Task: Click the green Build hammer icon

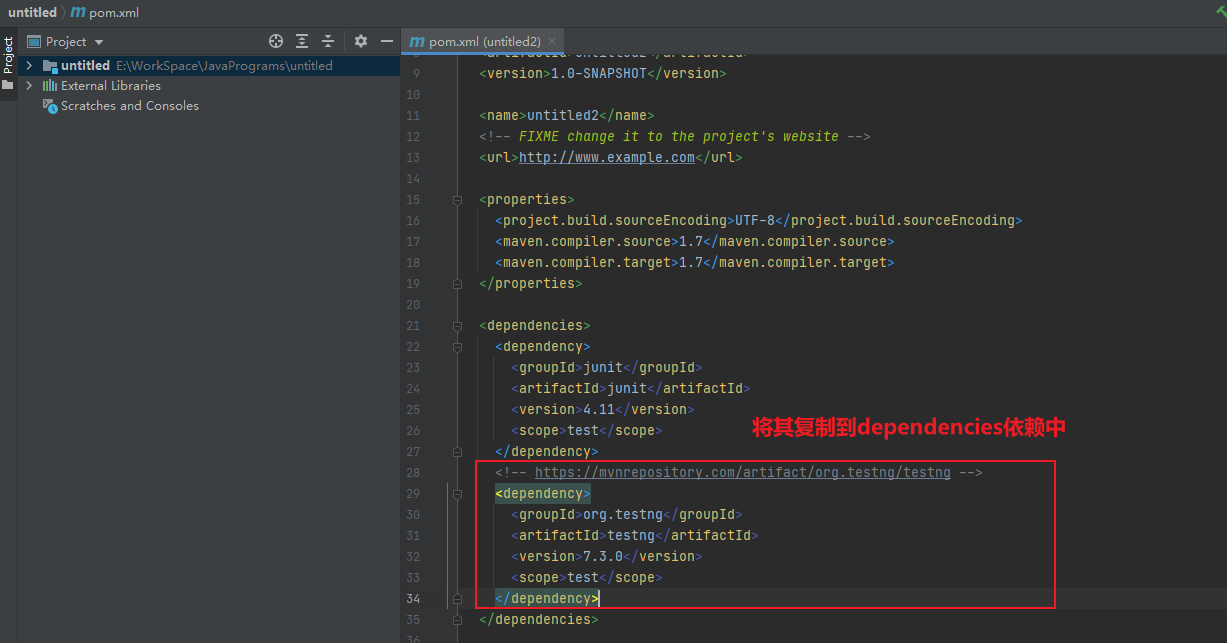Action: 1219,11
